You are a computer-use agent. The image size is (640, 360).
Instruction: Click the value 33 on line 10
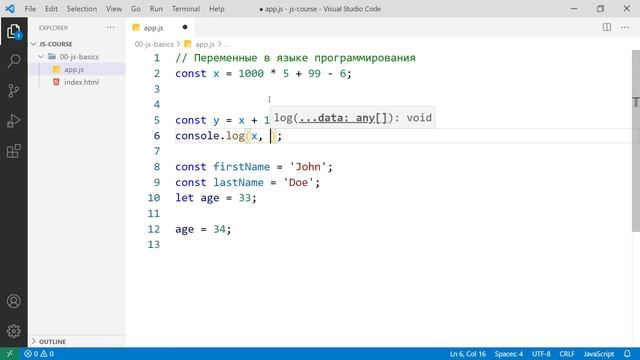pos(244,198)
